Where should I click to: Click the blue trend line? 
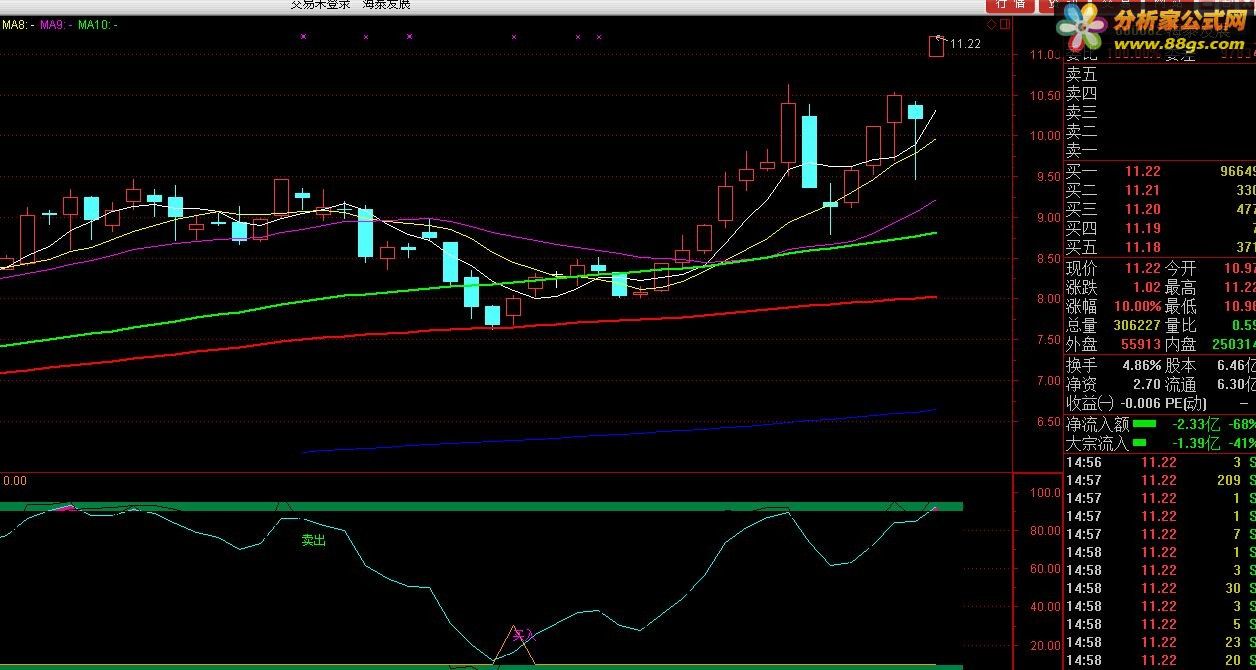click(x=620, y=433)
